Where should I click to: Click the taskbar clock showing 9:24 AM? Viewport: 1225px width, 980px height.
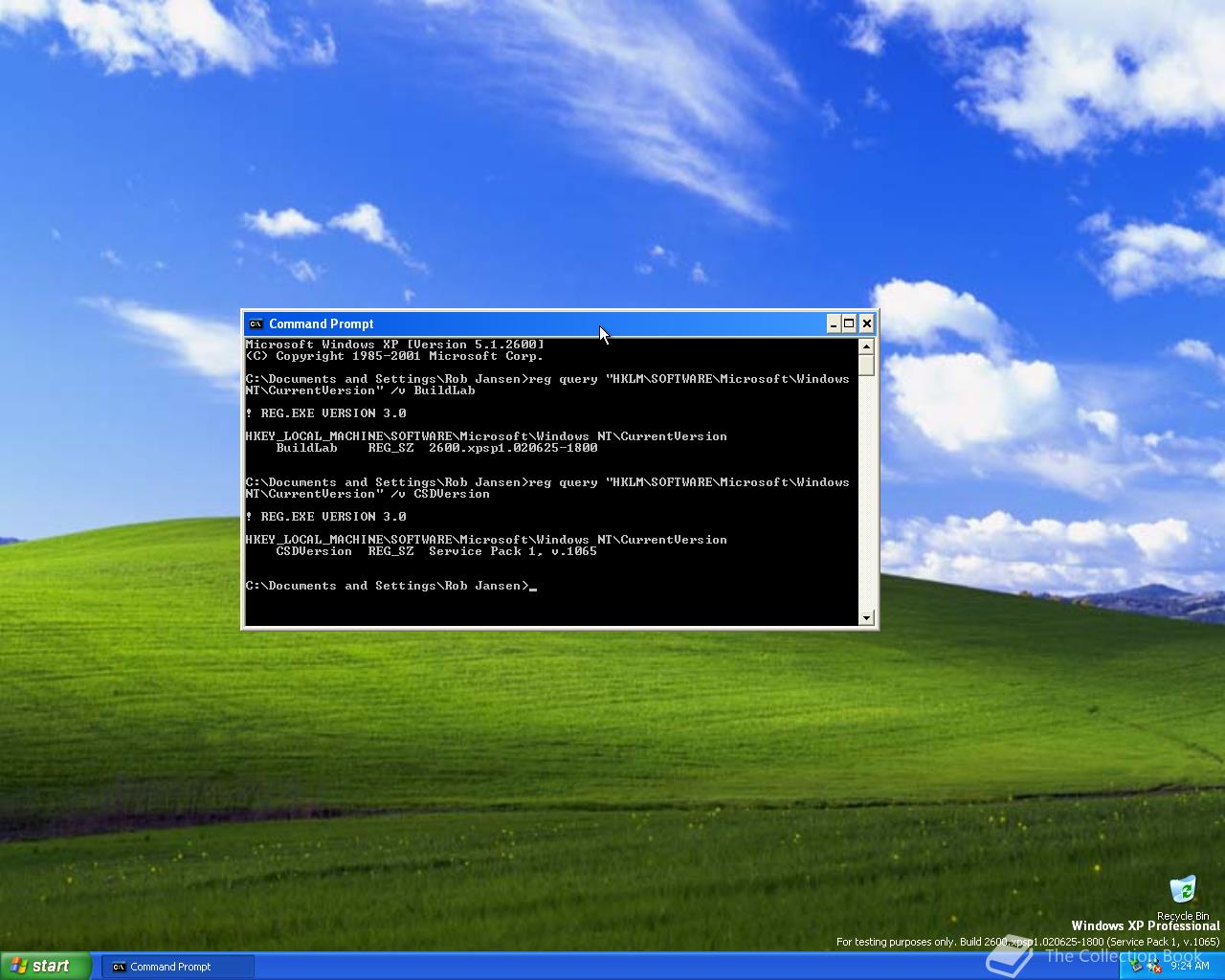click(1190, 967)
